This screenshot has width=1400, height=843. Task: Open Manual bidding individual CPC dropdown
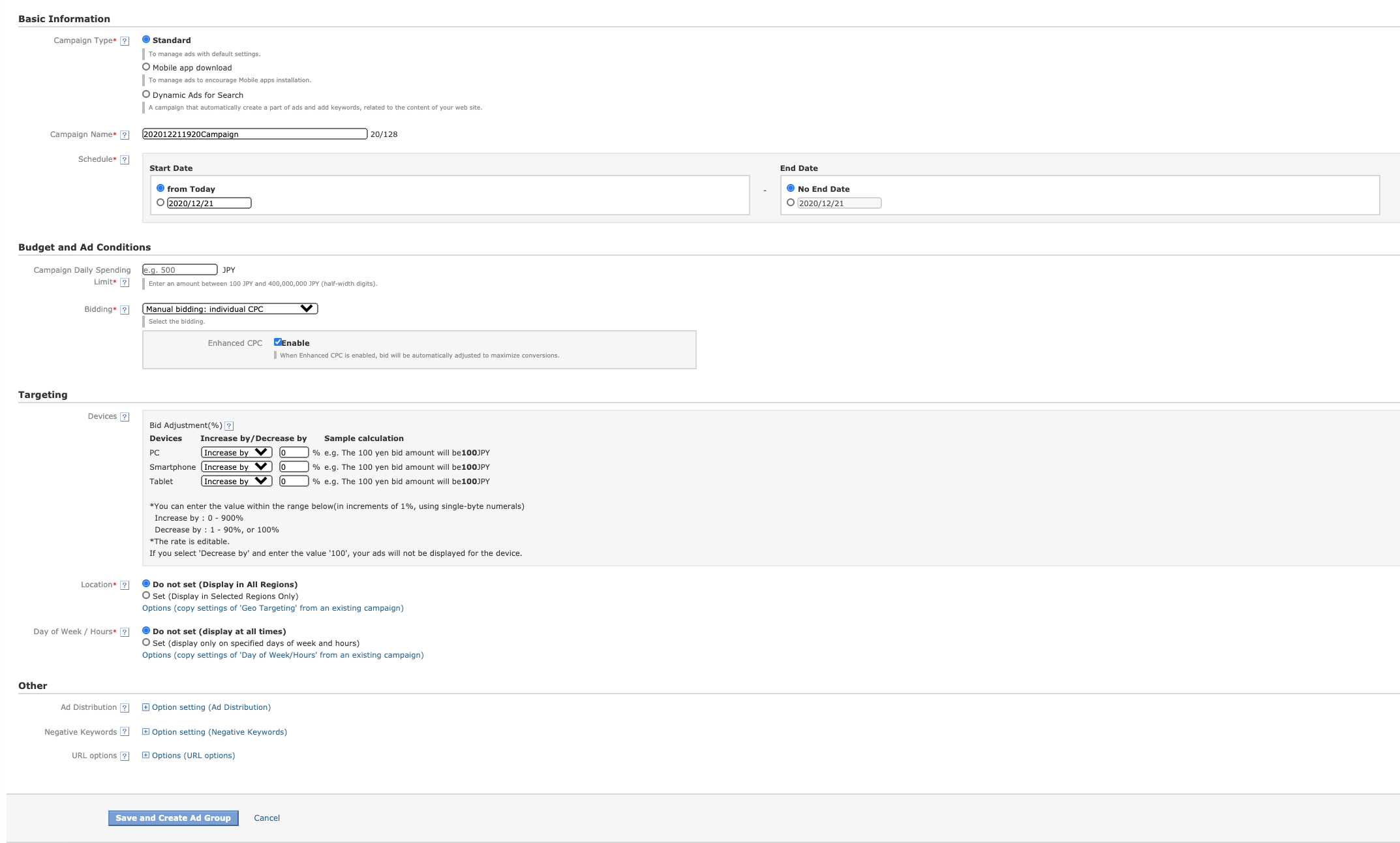coord(229,308)
